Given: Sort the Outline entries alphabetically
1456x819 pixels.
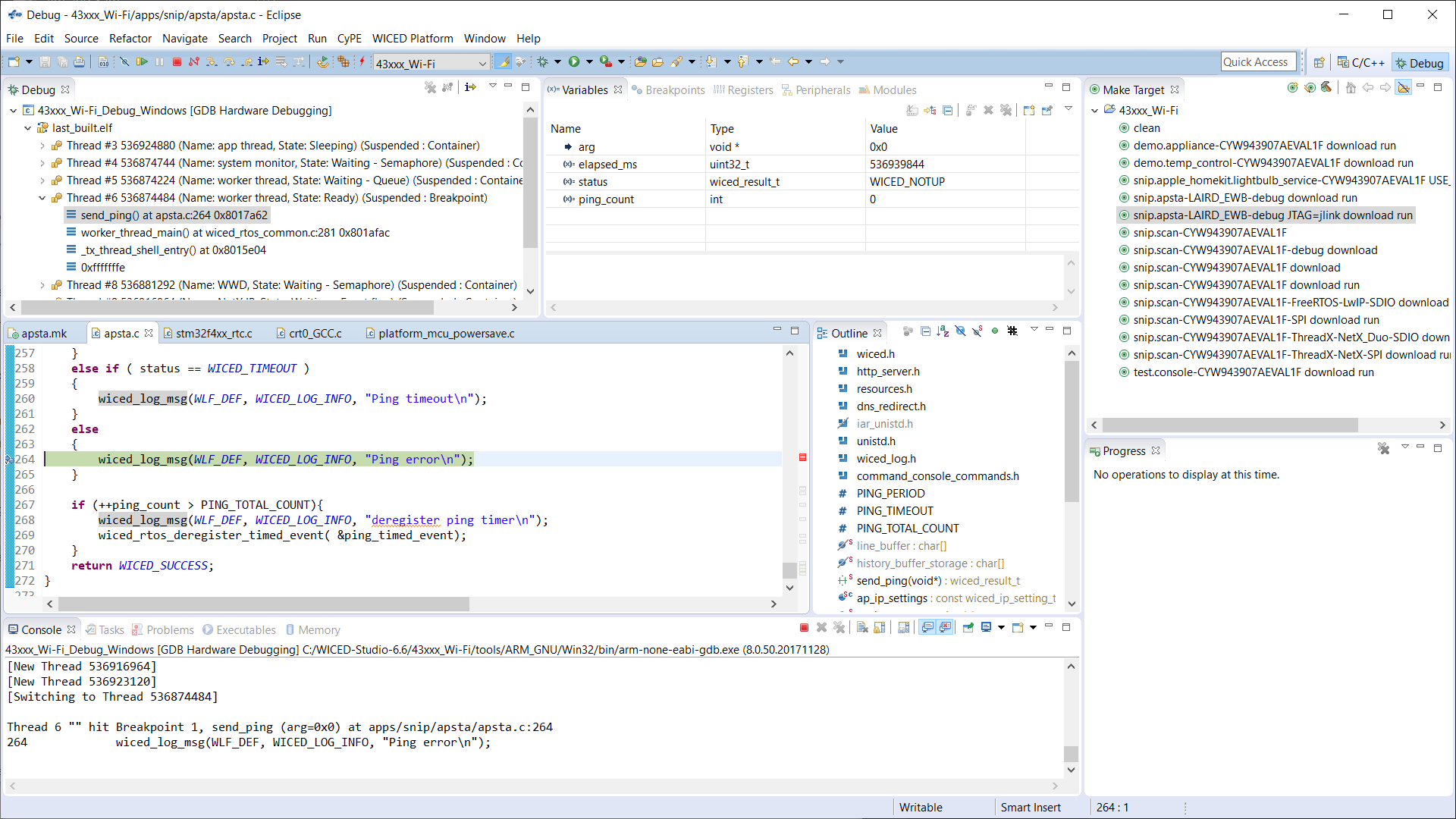Looking at the screenshot, I should [x=943, y=331].
